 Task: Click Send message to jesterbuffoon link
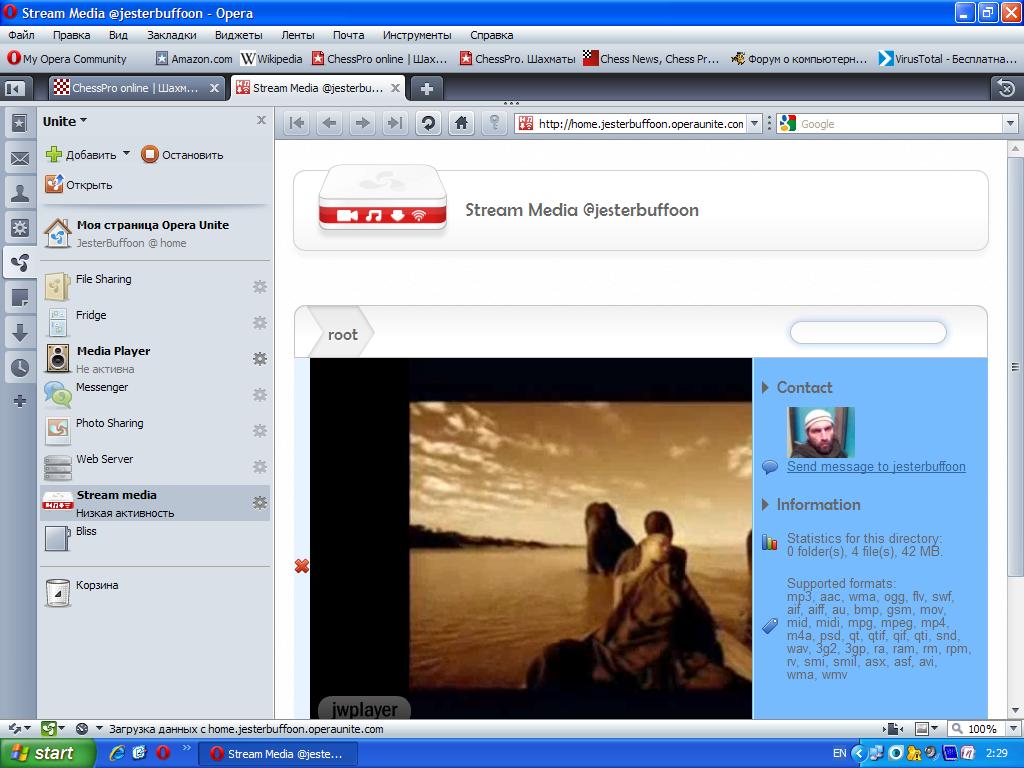(876, 466)
